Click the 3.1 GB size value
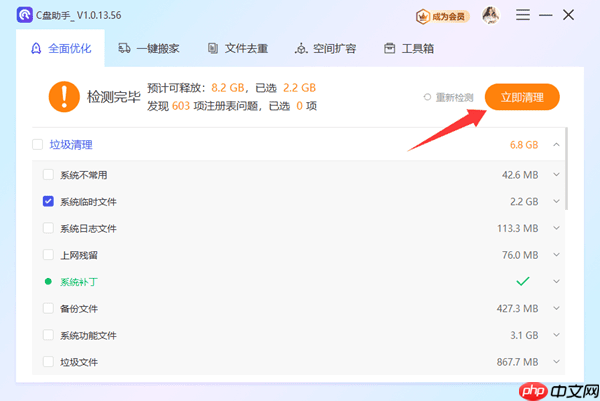This screenshot has height=401, width=600. [x=524, y=335]
